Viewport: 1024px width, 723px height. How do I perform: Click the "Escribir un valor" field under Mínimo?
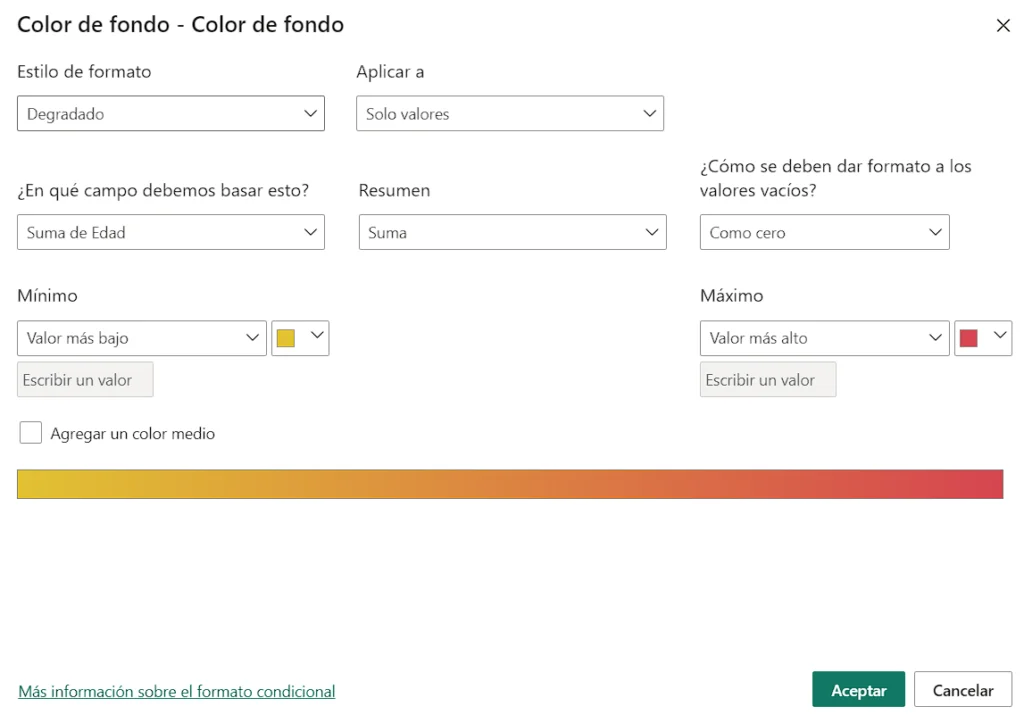point(85,379)
